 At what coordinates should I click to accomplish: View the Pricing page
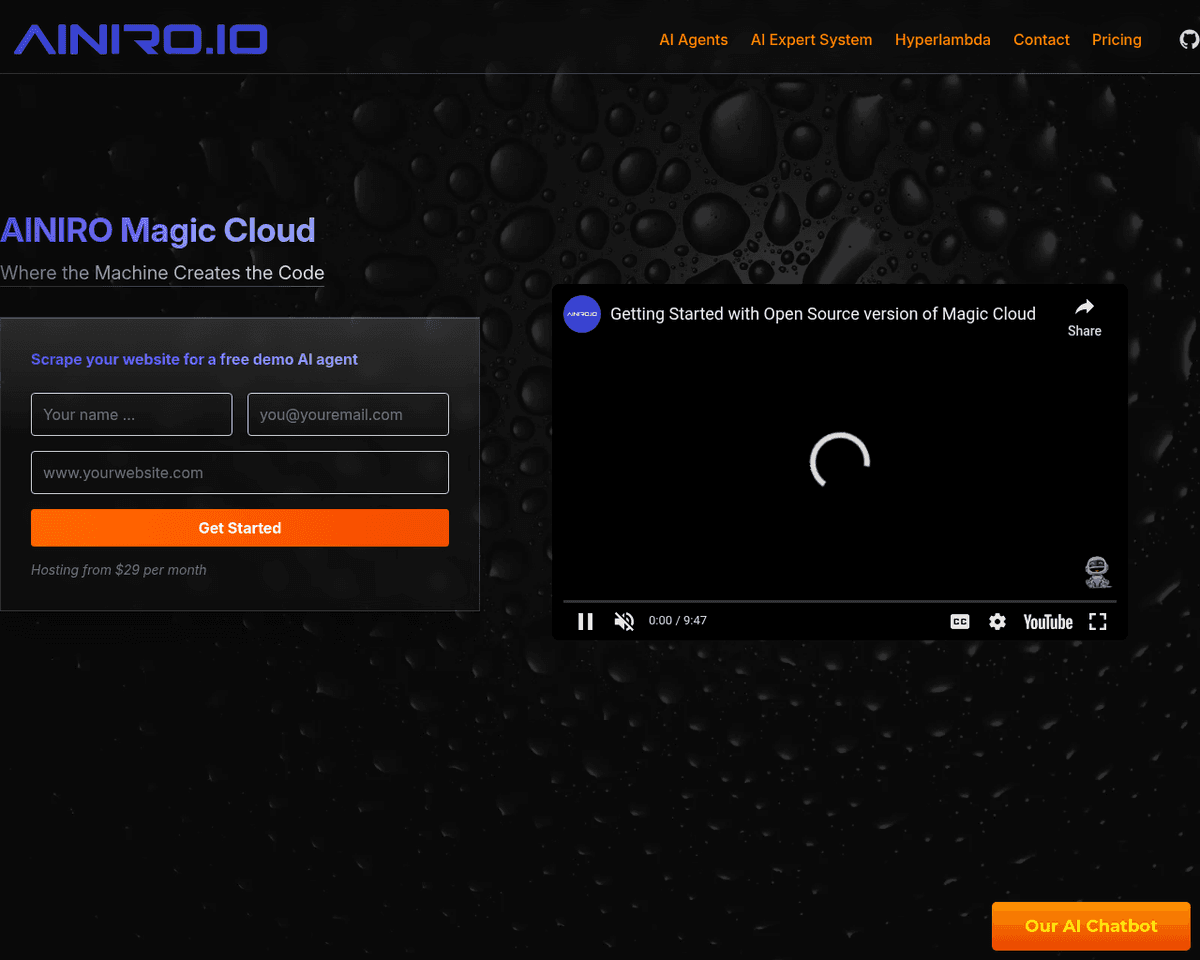click(x=1116, y=40)
